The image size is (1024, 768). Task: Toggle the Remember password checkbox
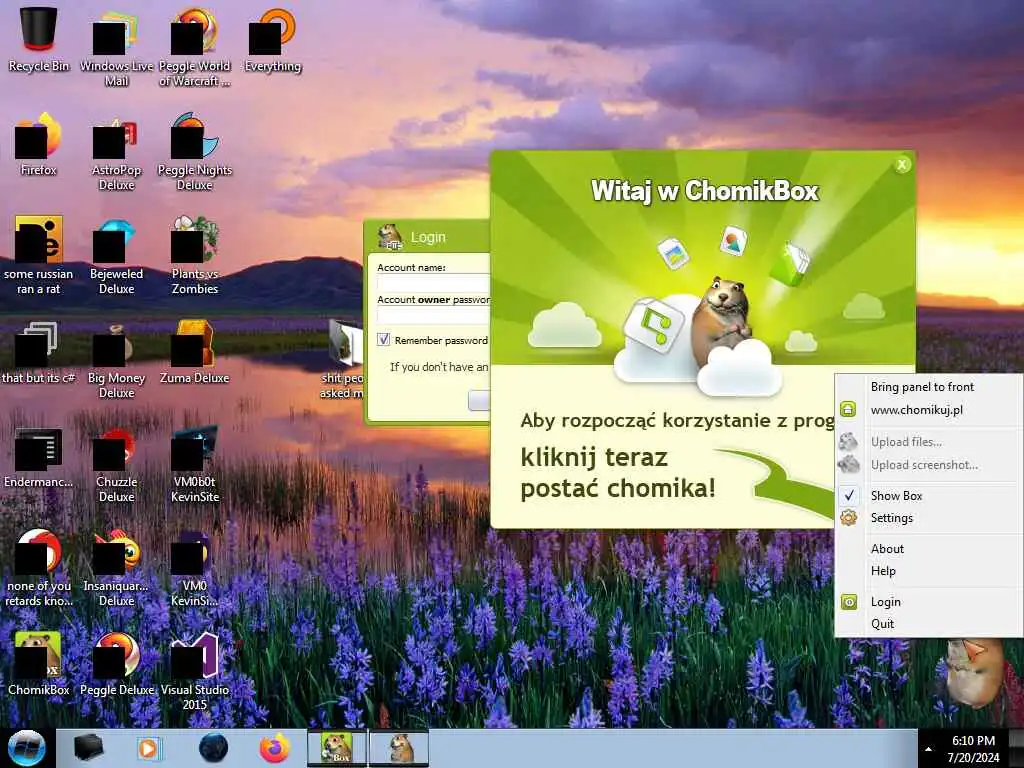tap(383, 340)
